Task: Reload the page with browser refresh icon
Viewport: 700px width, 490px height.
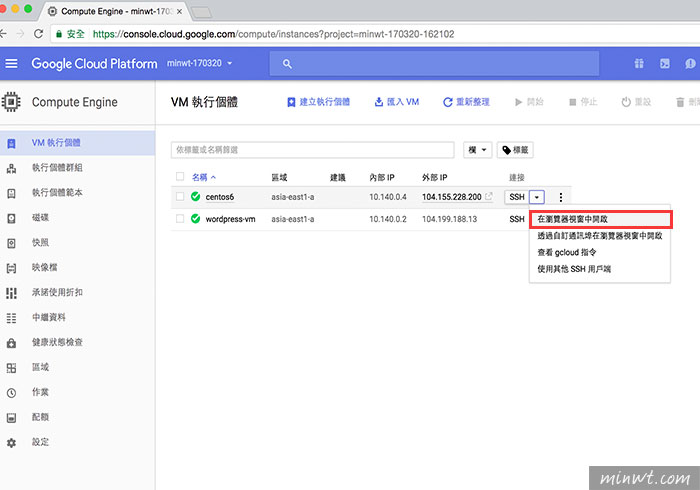Action: pos(39,34)
